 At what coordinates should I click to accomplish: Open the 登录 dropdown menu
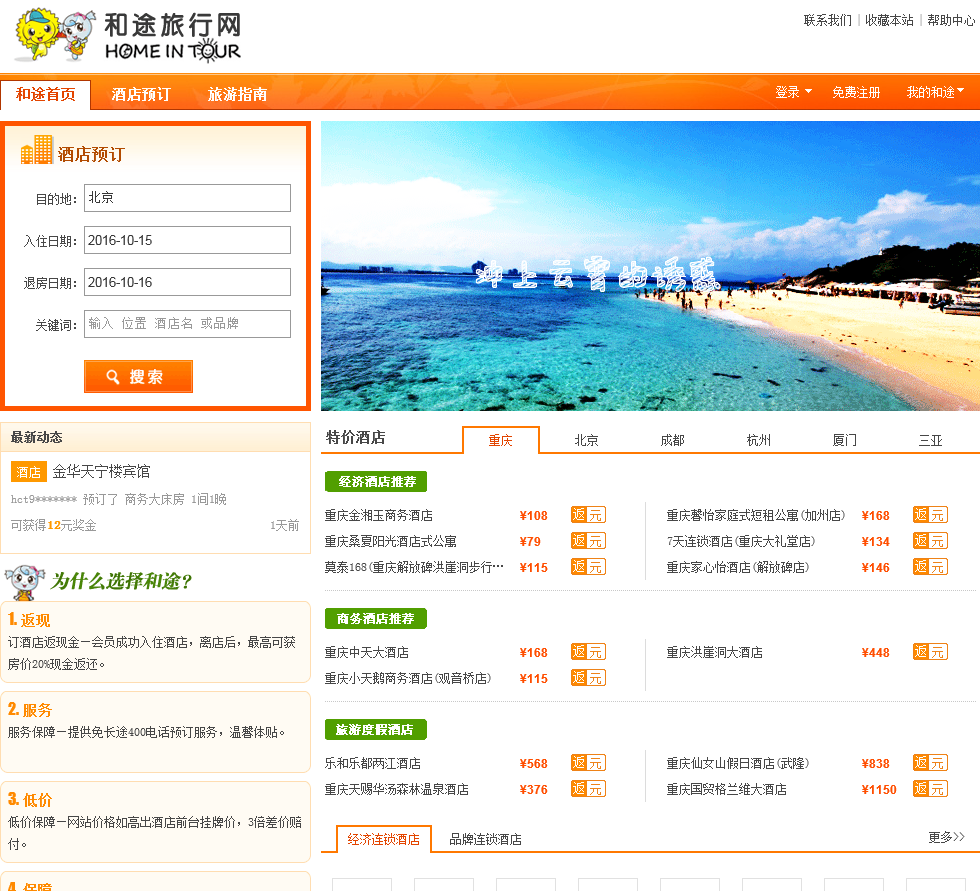792,92
